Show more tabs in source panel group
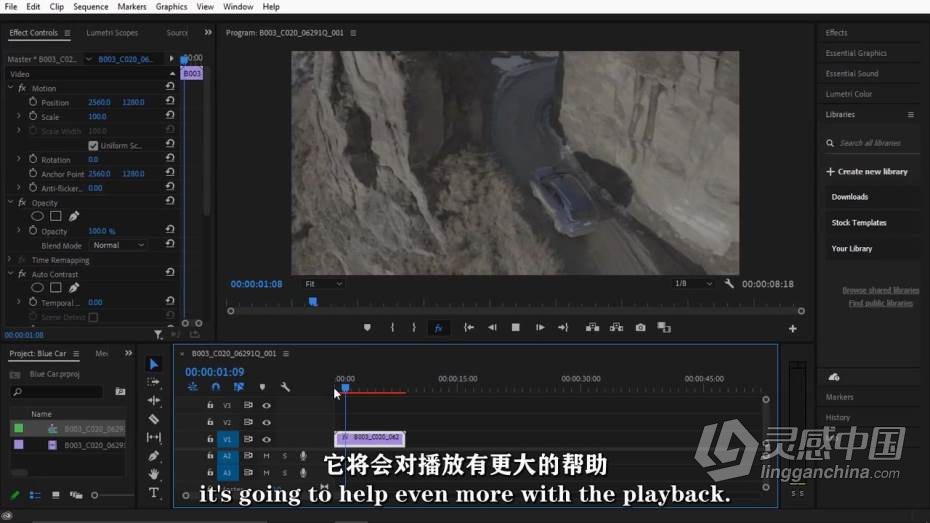The height and width of the screenshot is (523, 930). pos(208,33)
